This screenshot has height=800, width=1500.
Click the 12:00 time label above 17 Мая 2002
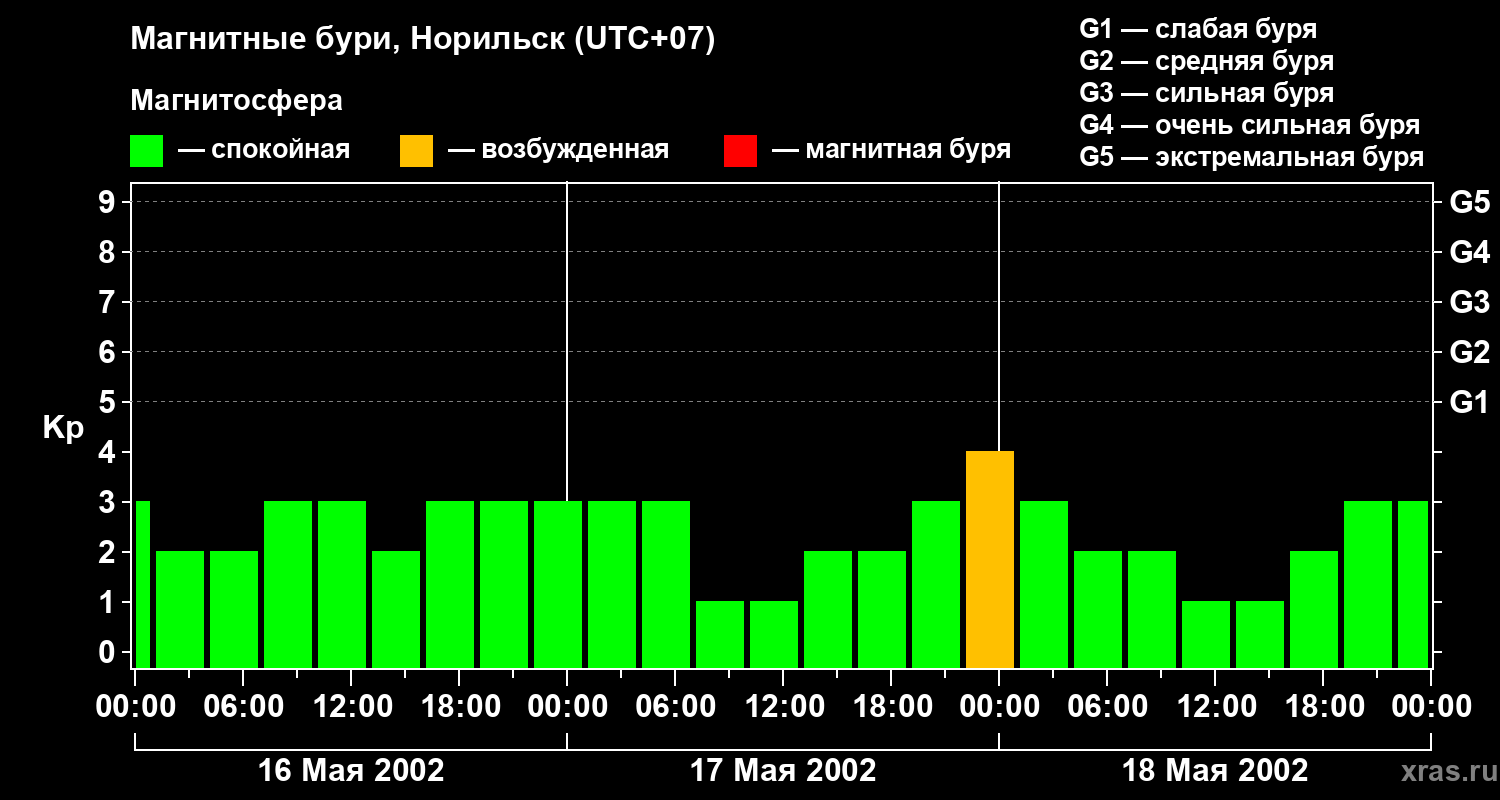[x=783, y=707]
